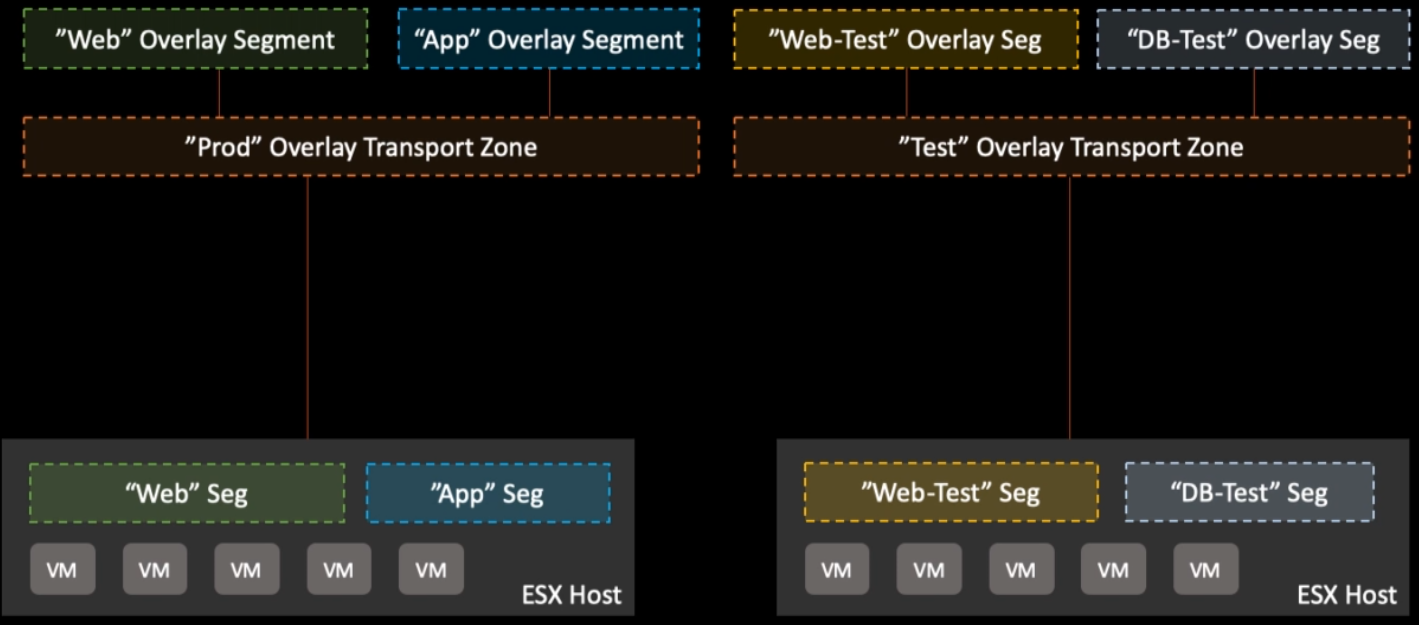Viewport: 1419px width, 625px height.
Task: Select leftmost VM in the Prod ESX host
Action: tap(62, 570)
